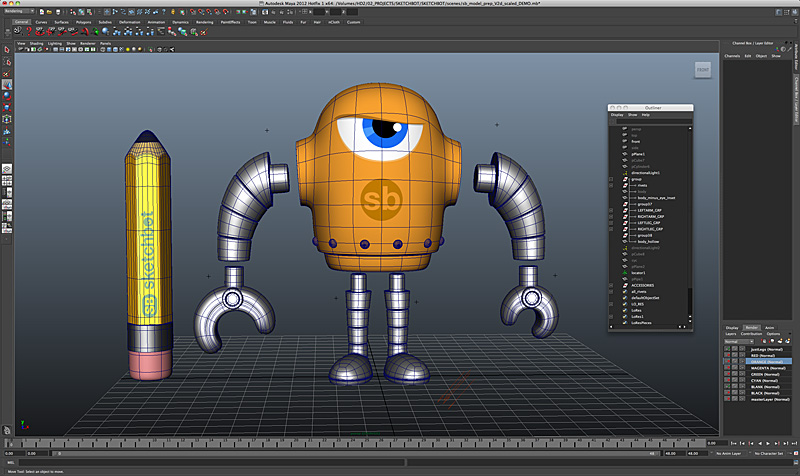Switch to the four-view layout
This screenshot has height=476, width=800.
pyautogui.click(x=6, y=180)
